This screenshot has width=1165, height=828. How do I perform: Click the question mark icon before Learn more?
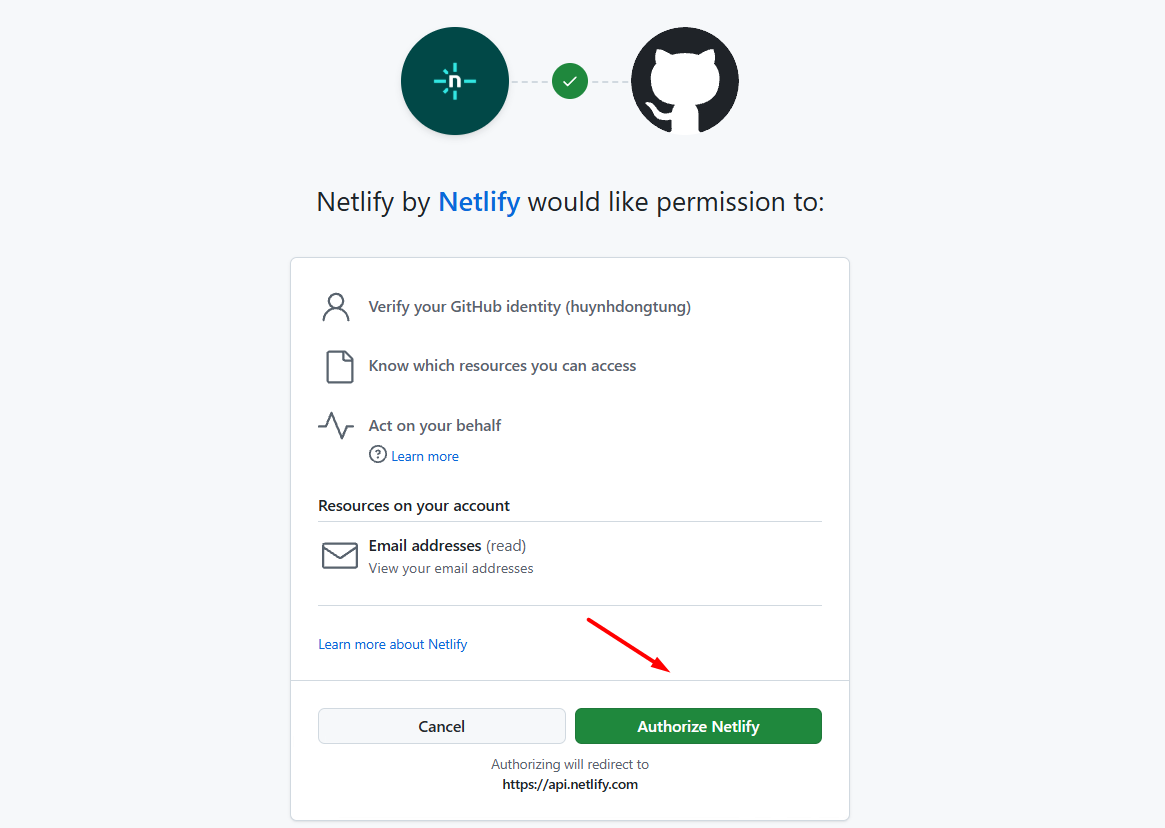(377, 455)
